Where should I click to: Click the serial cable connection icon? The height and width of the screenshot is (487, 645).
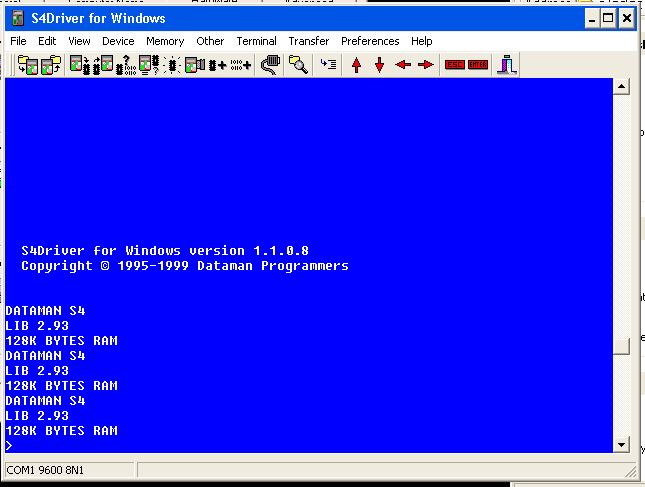(x=269, y=65)
